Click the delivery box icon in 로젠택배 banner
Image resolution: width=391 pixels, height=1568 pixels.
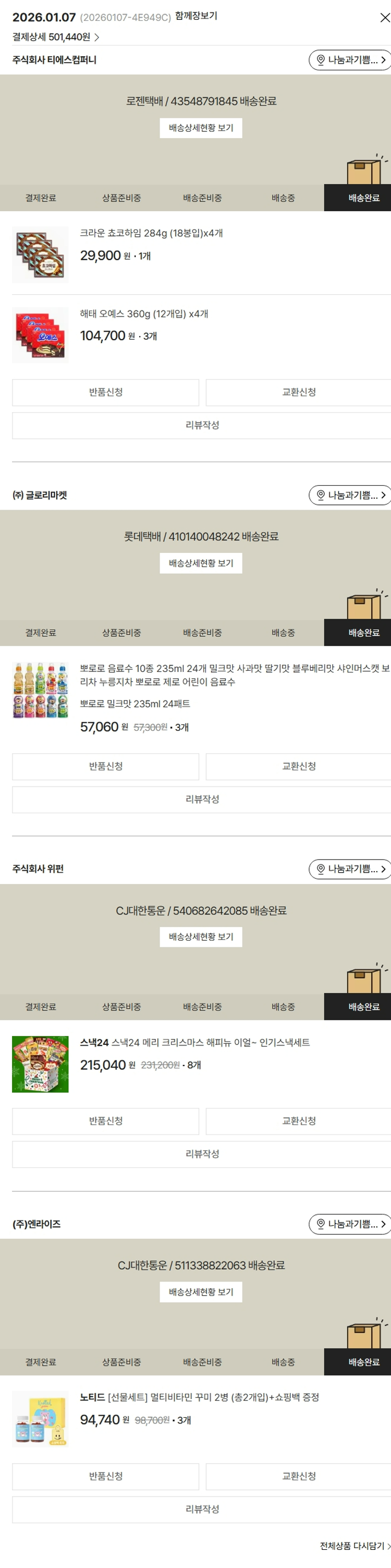(x=365, y=171)
